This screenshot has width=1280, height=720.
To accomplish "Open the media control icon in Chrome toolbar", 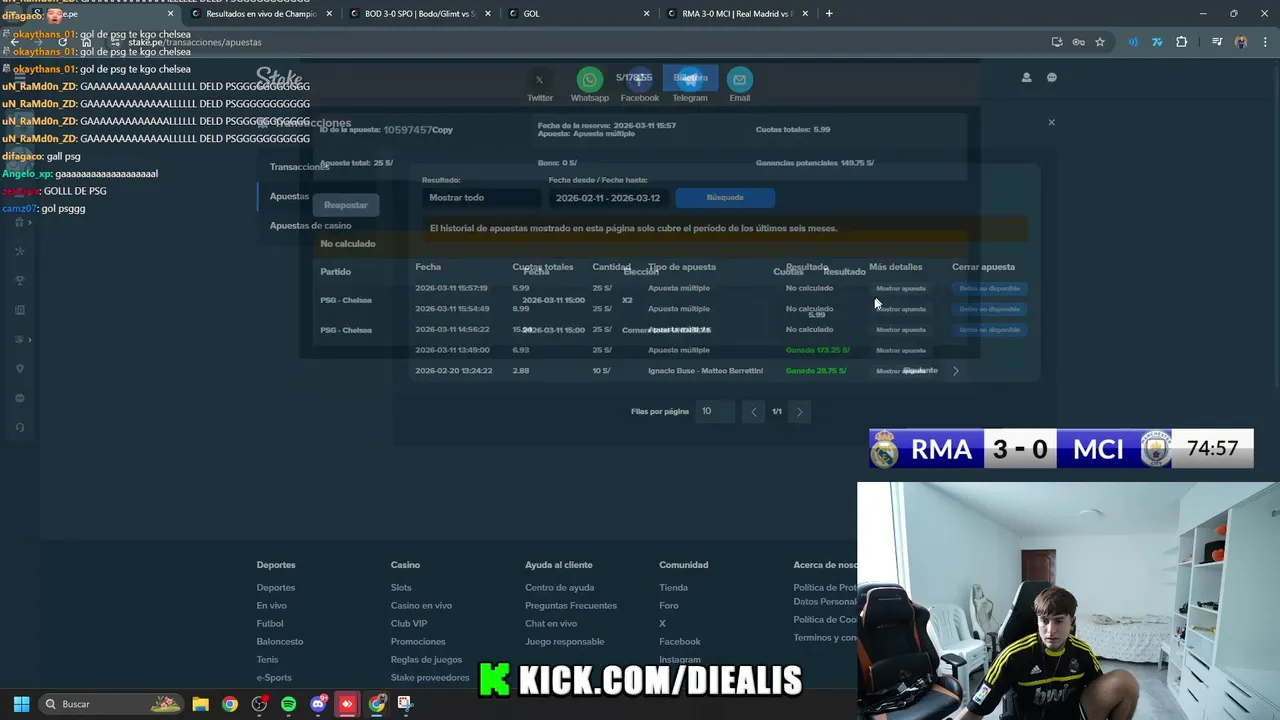I will (x=1217, y=42).
